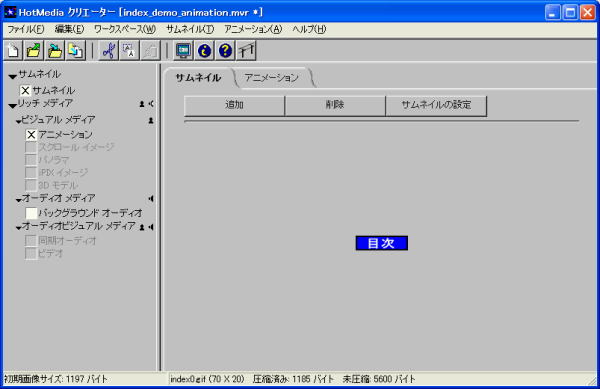Image resolution: width=600 pixels, height=389 pixels.
Task: Maximize the HotMedia window
Action: [570, 13]
